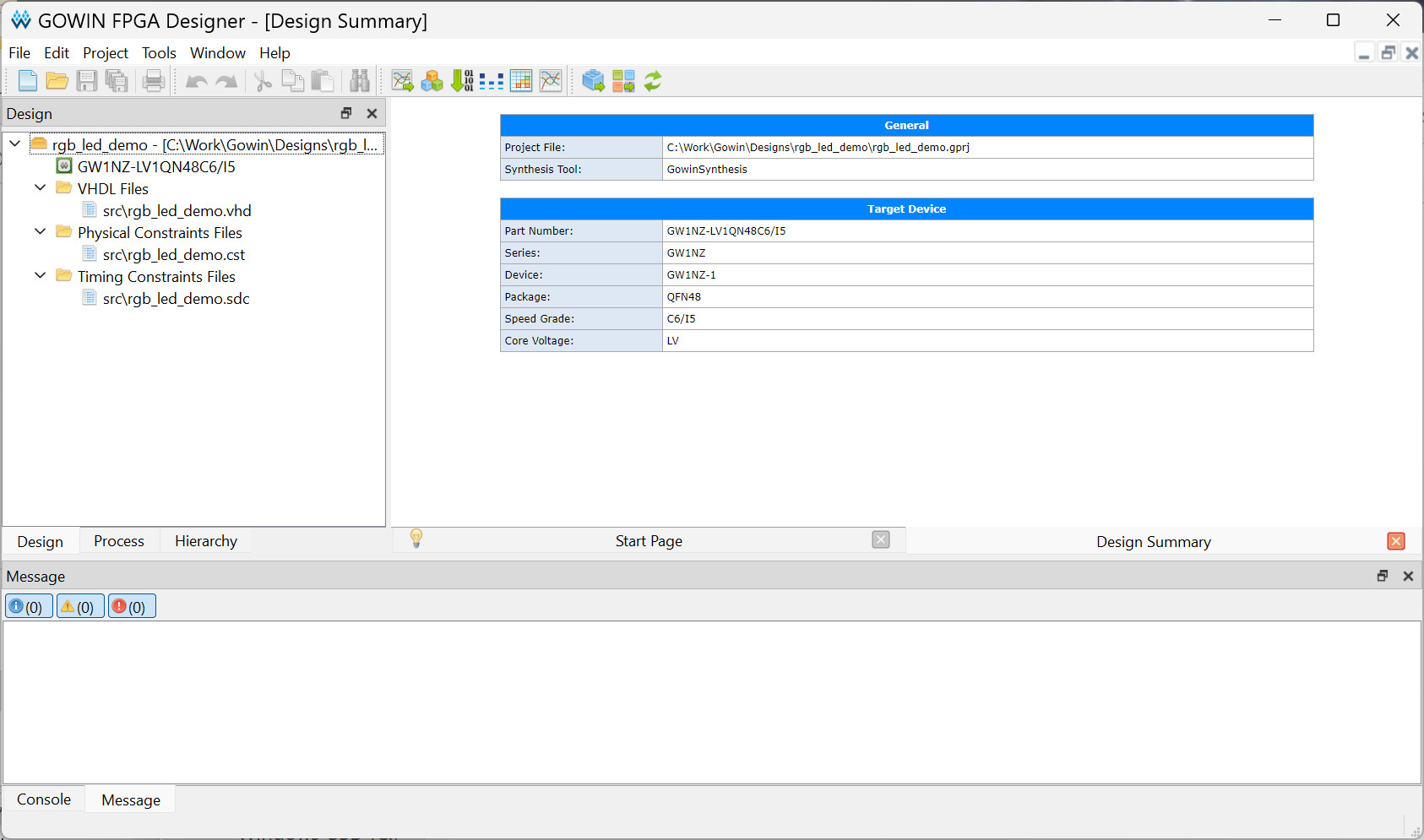Click the lightbulb icon on Start Page tab

click(x=416, y=539)
